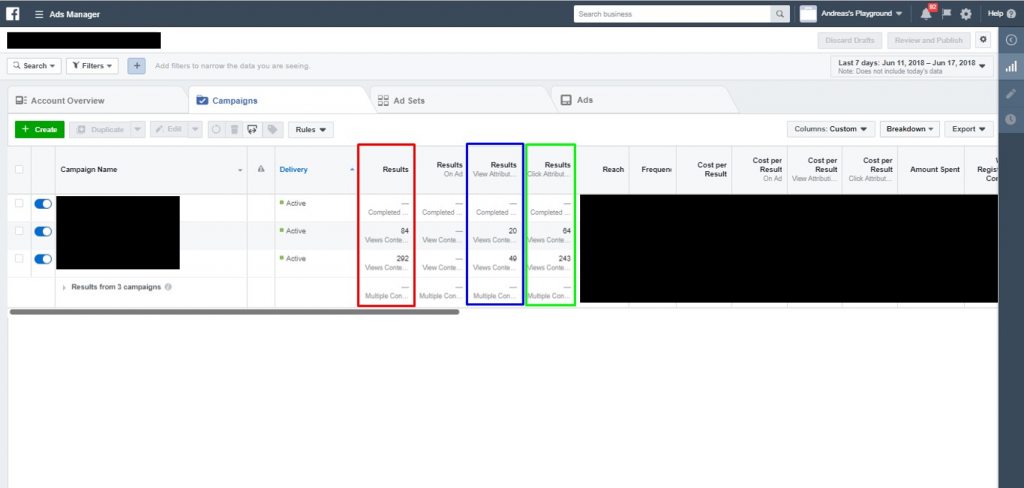Viewport: 1024px width, 488px height.
Task: Open the clock history pane in the right sidebar
Action: (x=1012, y=119)
